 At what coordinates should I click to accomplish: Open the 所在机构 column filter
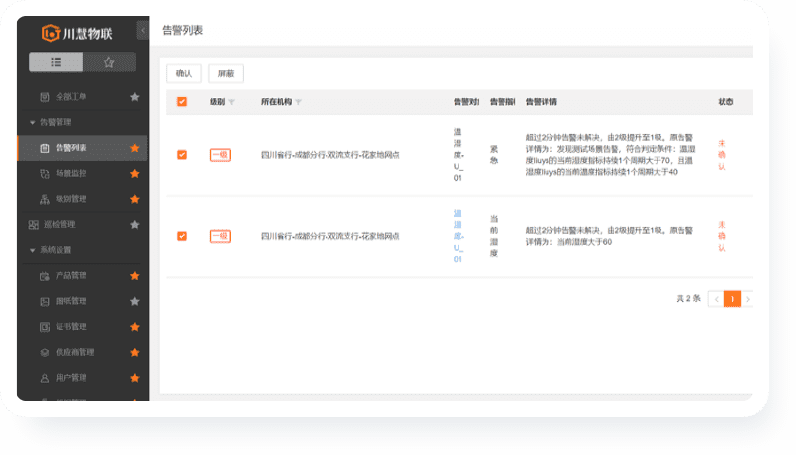click(298, 102)
